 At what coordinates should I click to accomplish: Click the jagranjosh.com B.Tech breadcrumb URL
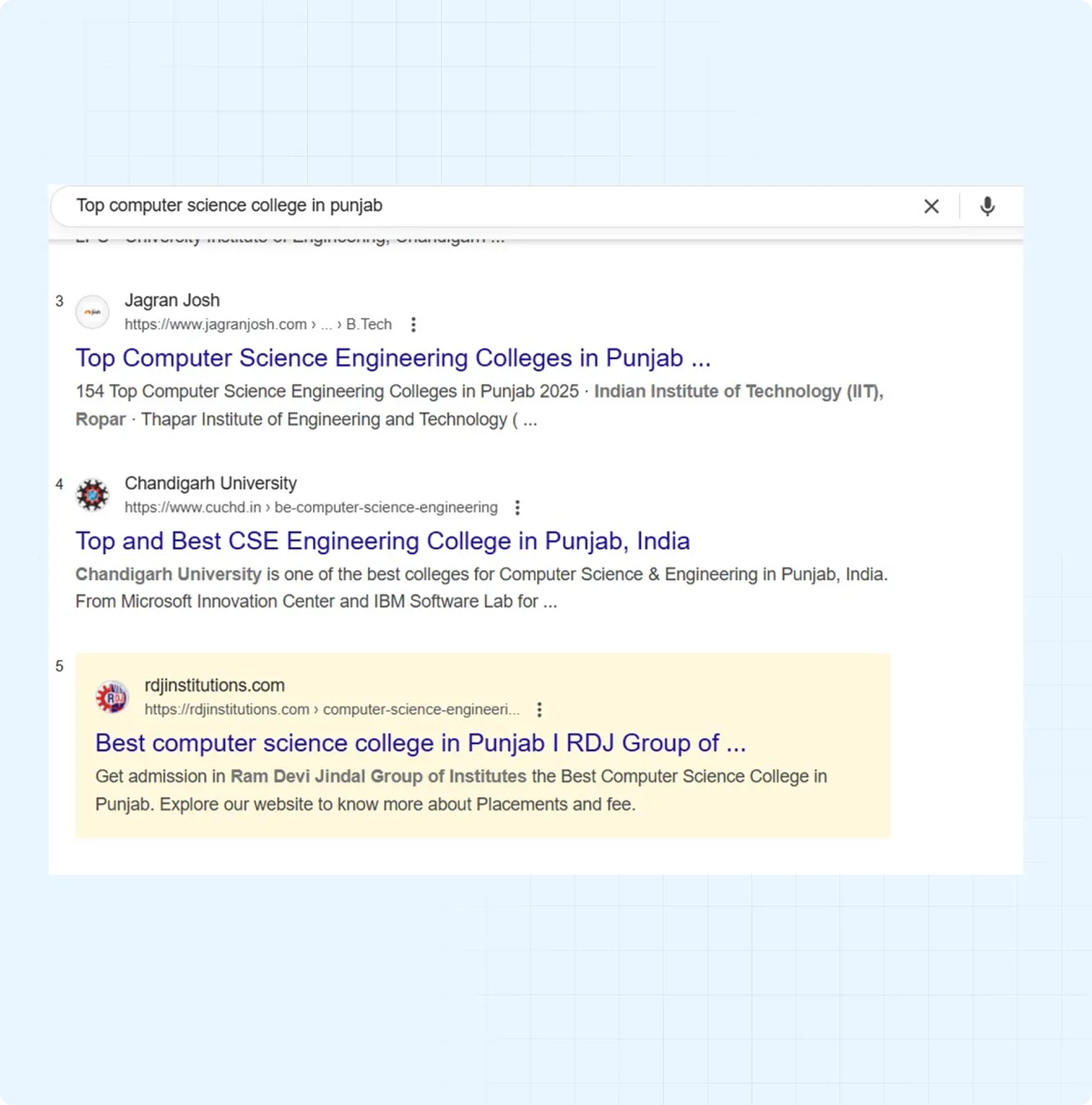point(258,325)
